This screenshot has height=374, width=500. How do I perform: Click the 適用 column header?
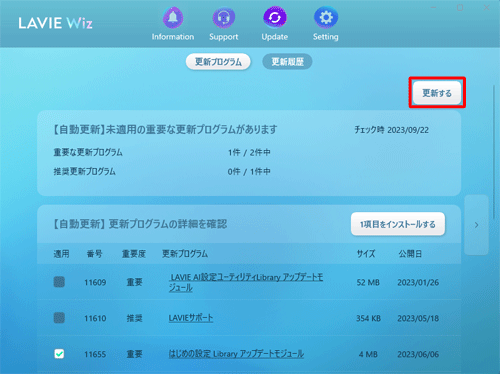click(62, 254)
